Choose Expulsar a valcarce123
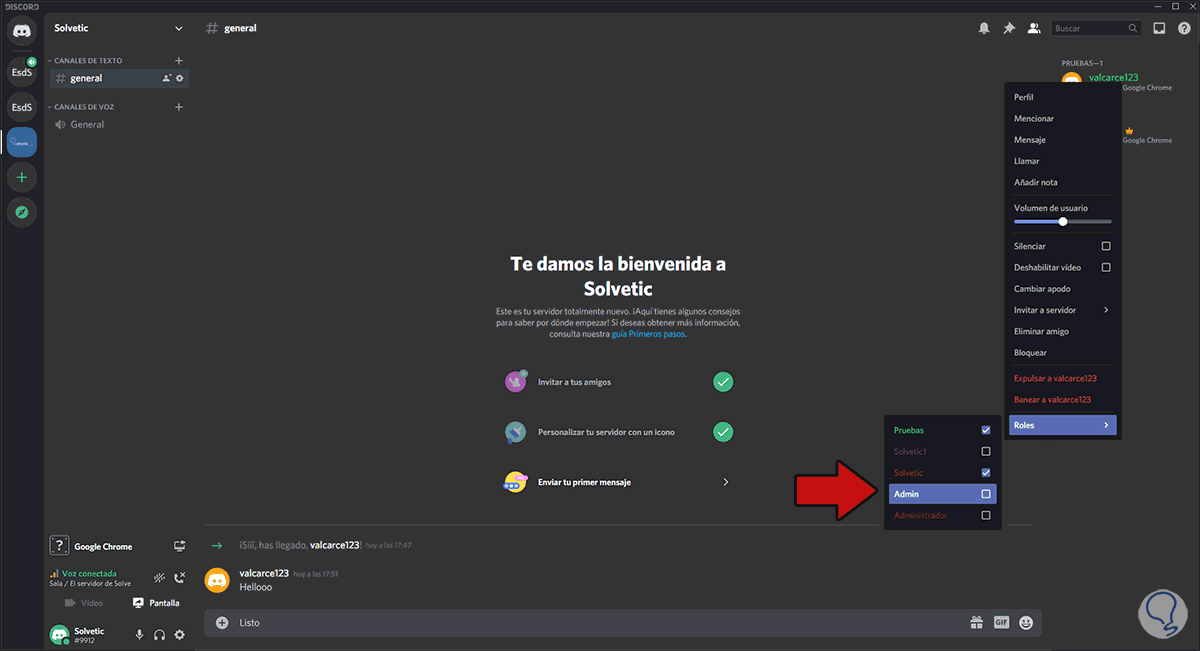The image size is (1200, 651). (x=1062, y=378)
